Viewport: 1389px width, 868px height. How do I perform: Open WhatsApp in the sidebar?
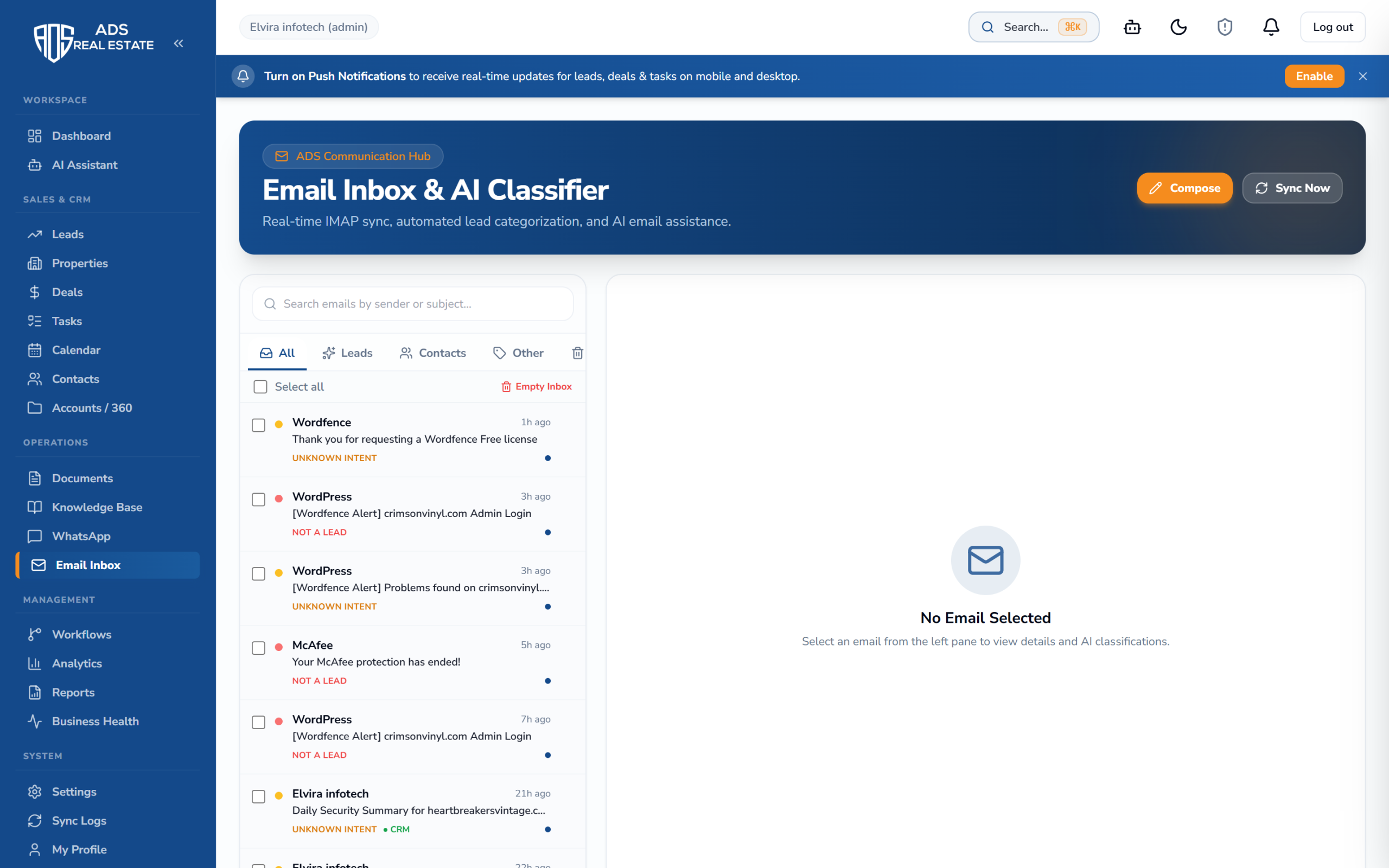pyautogui.click(x=108, y=536)
